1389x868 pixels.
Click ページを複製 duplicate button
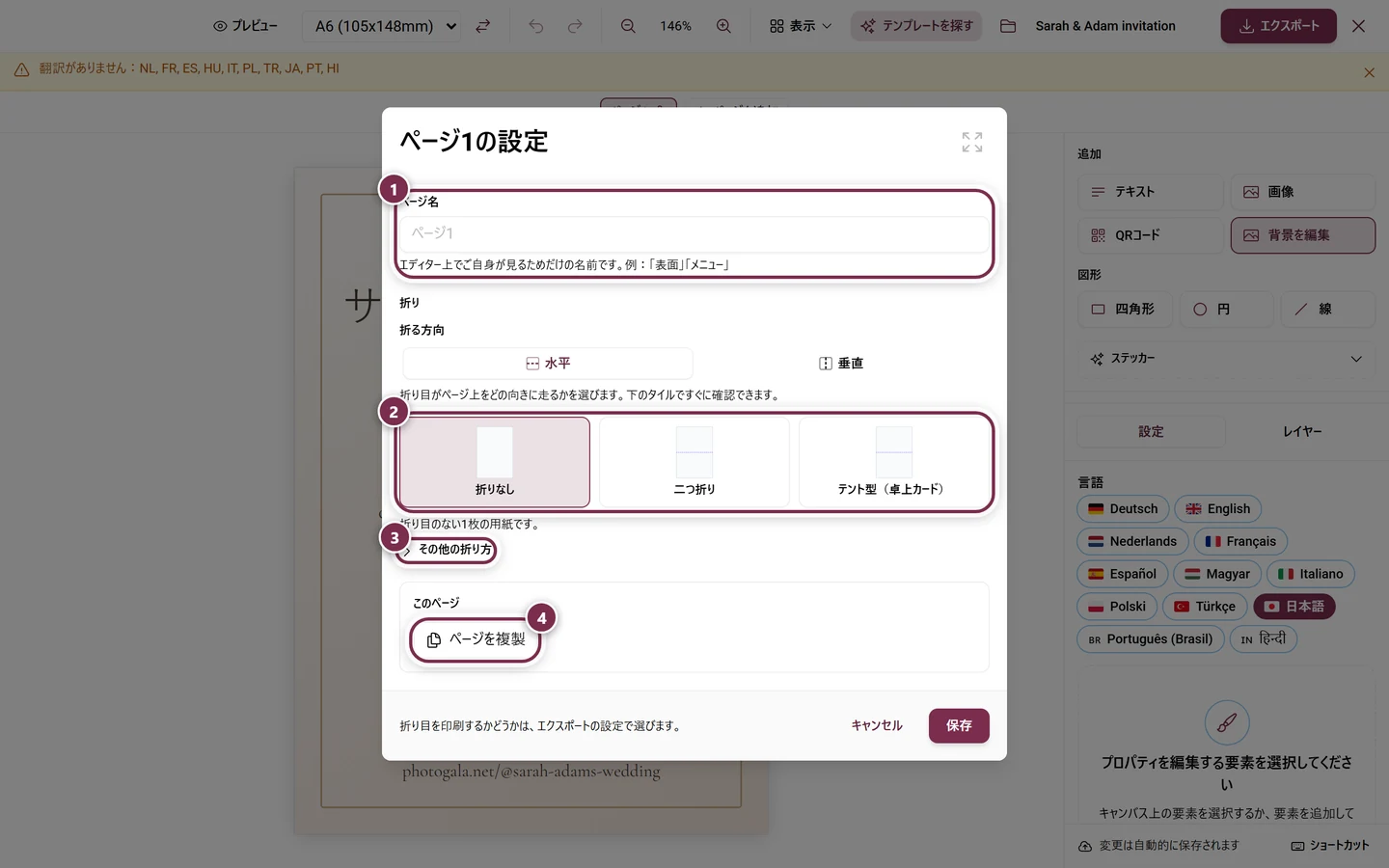coord(476,639)
